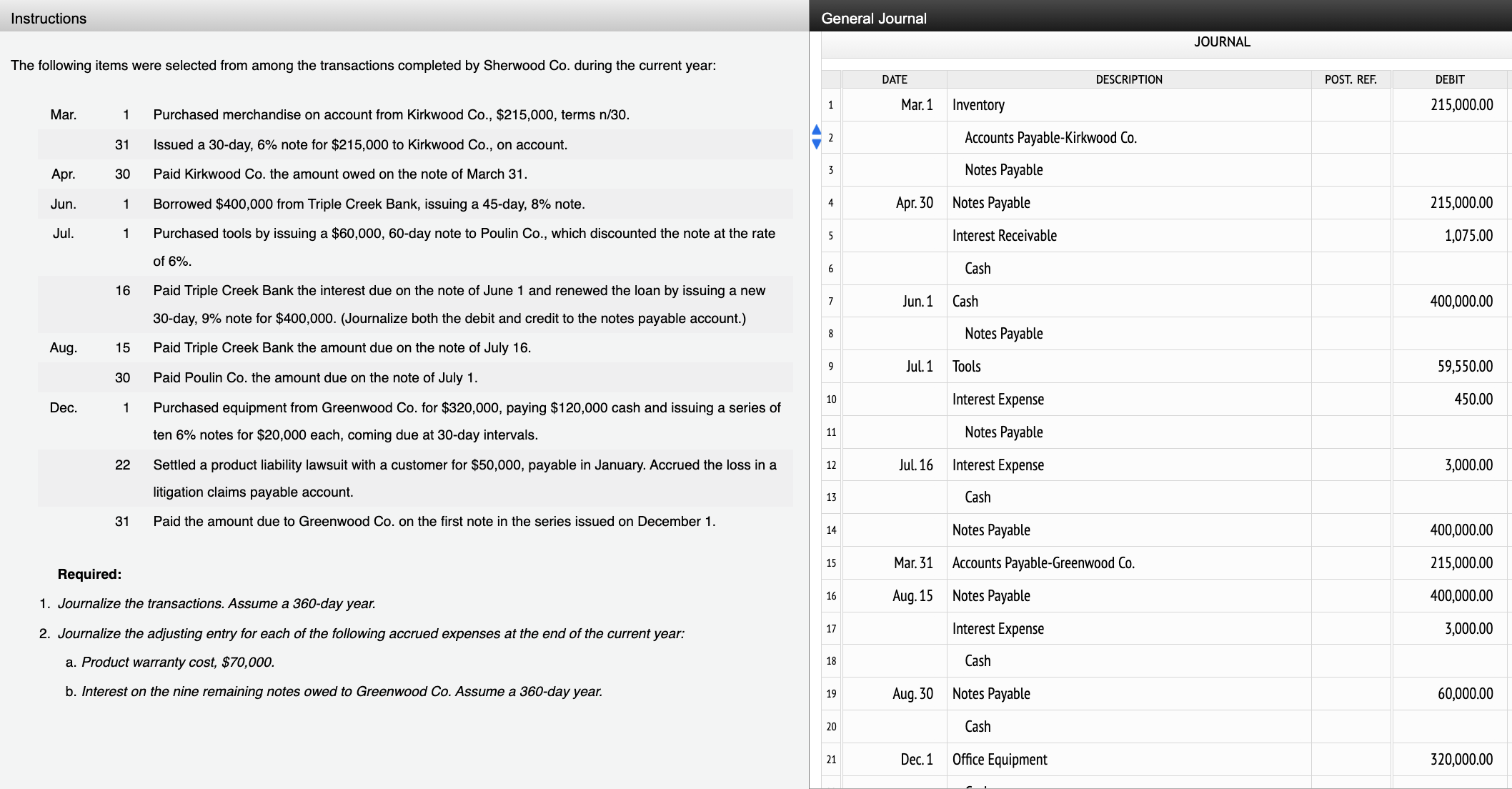1512x789 pixels.
Task: Click the POST. REF. column header
Action: (x=1351, y=79)
